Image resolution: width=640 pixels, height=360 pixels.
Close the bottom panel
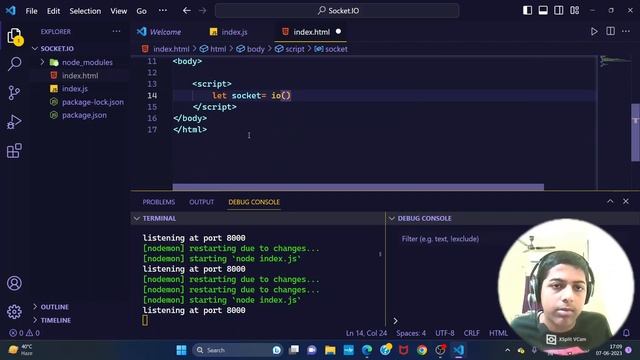click(626, 201)
